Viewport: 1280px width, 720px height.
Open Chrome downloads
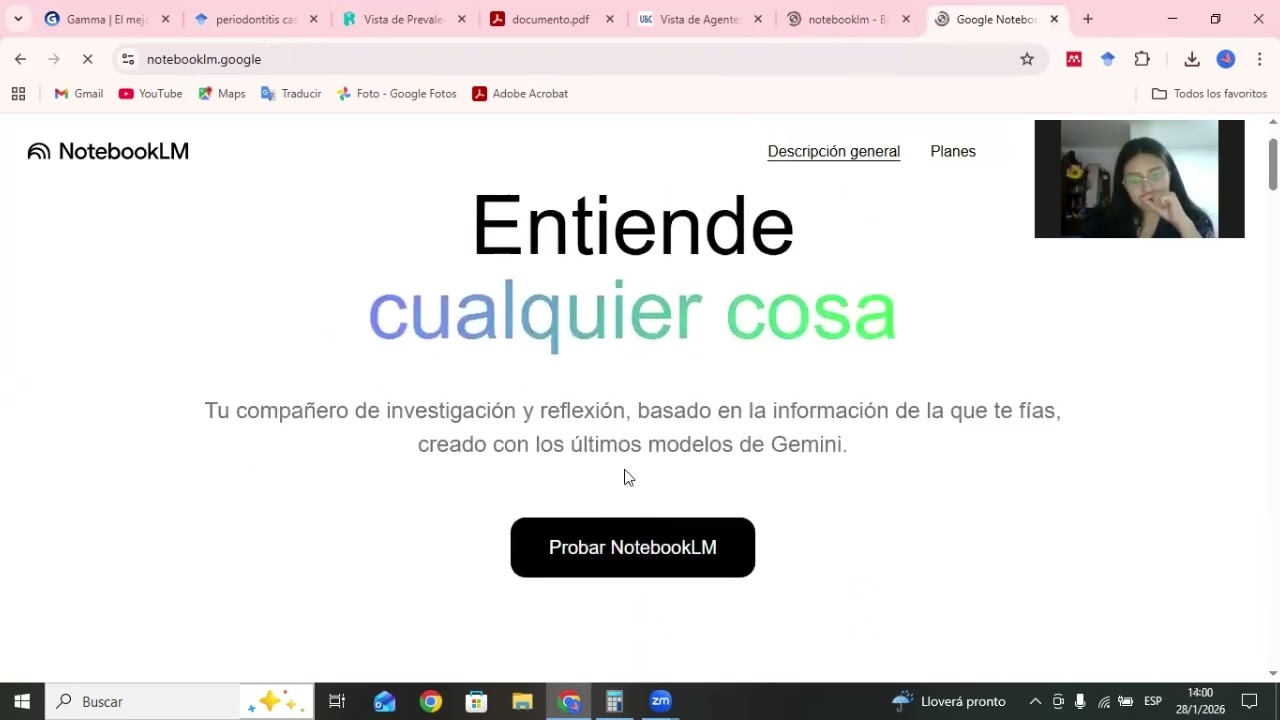coord(1192,59)
